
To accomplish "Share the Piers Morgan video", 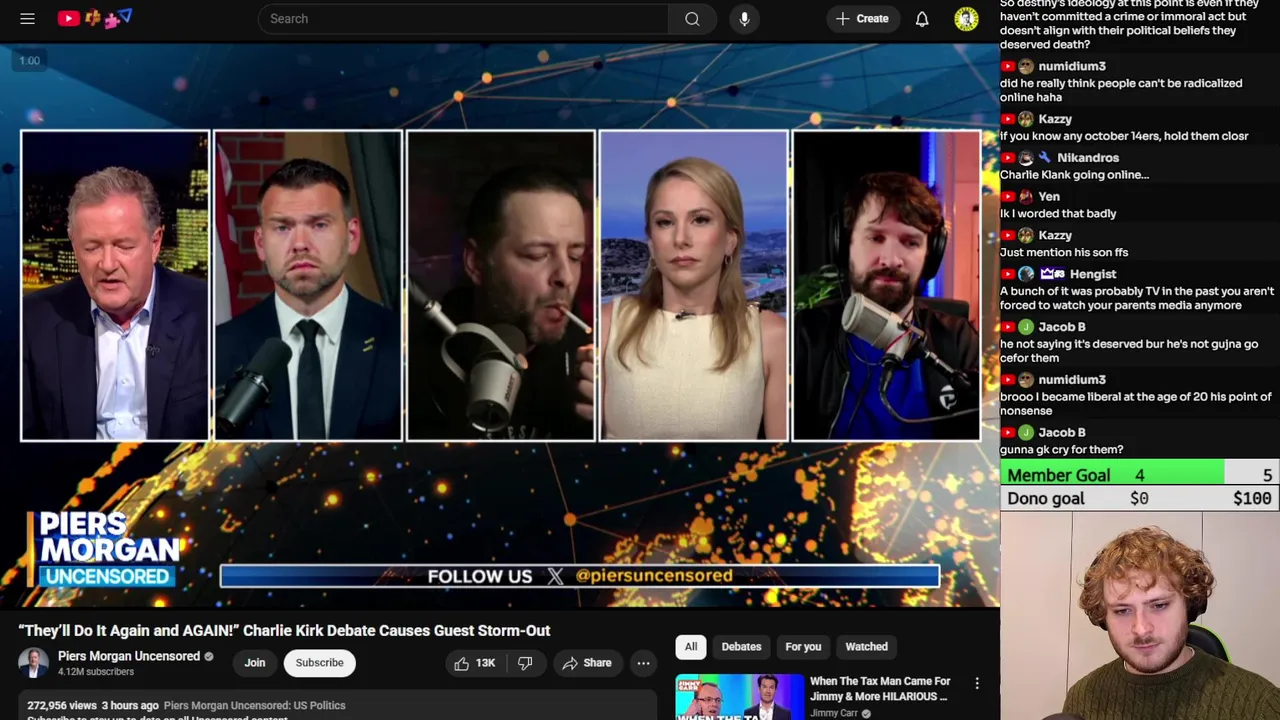I will click(x=587, y=663).
